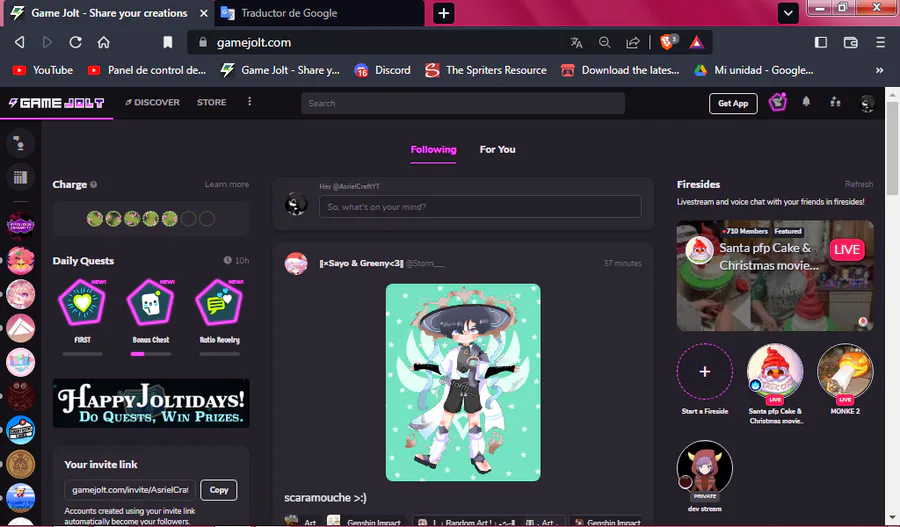Open the Brave Rewards triangle icon
The height and width of the screenshot is (527, 900).
pos(696,42)
